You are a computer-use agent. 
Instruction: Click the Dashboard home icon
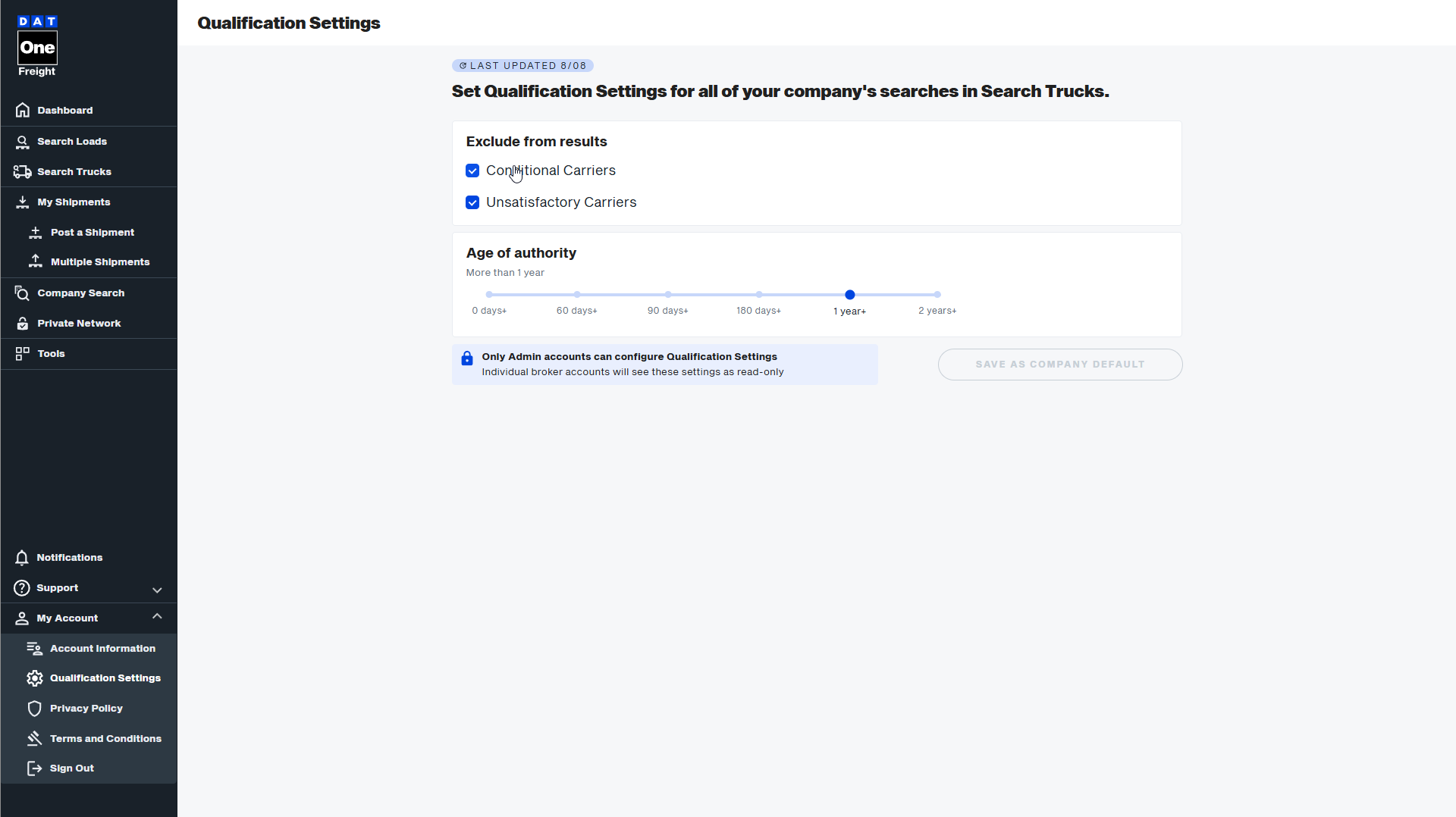(x=23, y=111)
